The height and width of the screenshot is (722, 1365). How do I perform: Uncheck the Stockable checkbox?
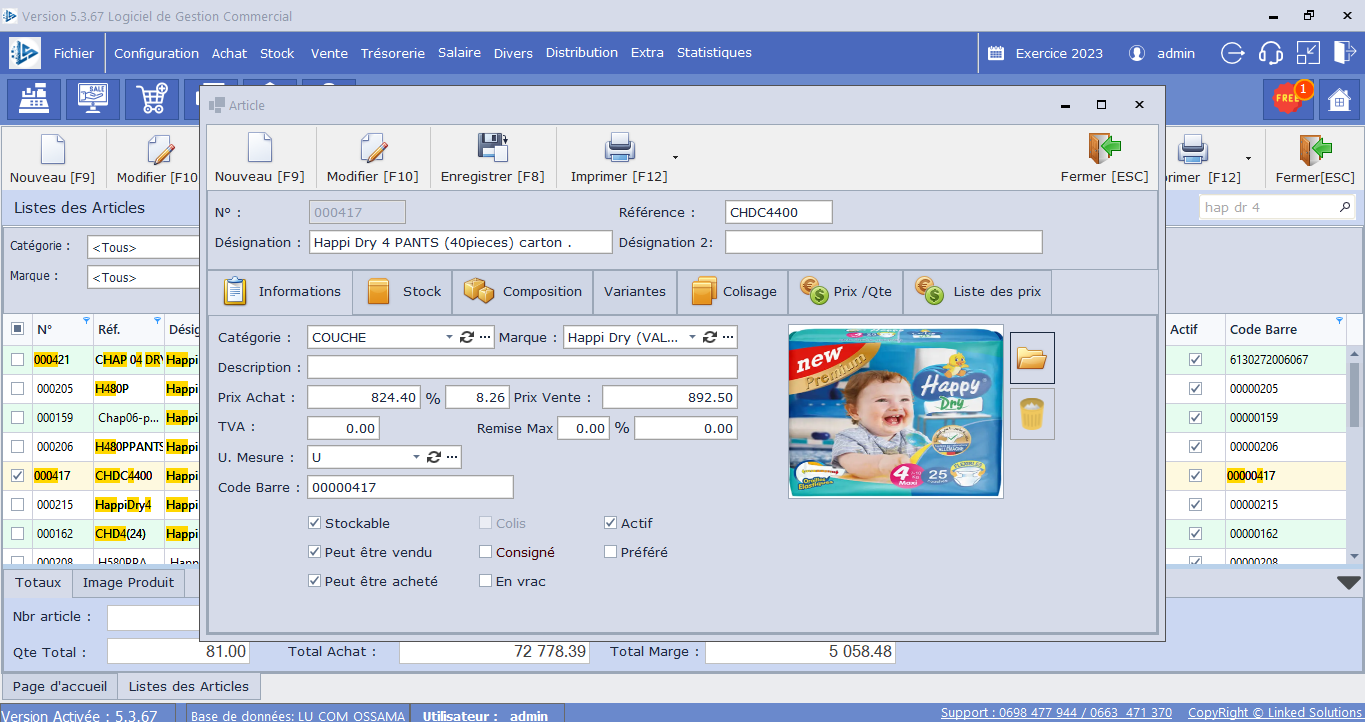click(x=315, y=523)
